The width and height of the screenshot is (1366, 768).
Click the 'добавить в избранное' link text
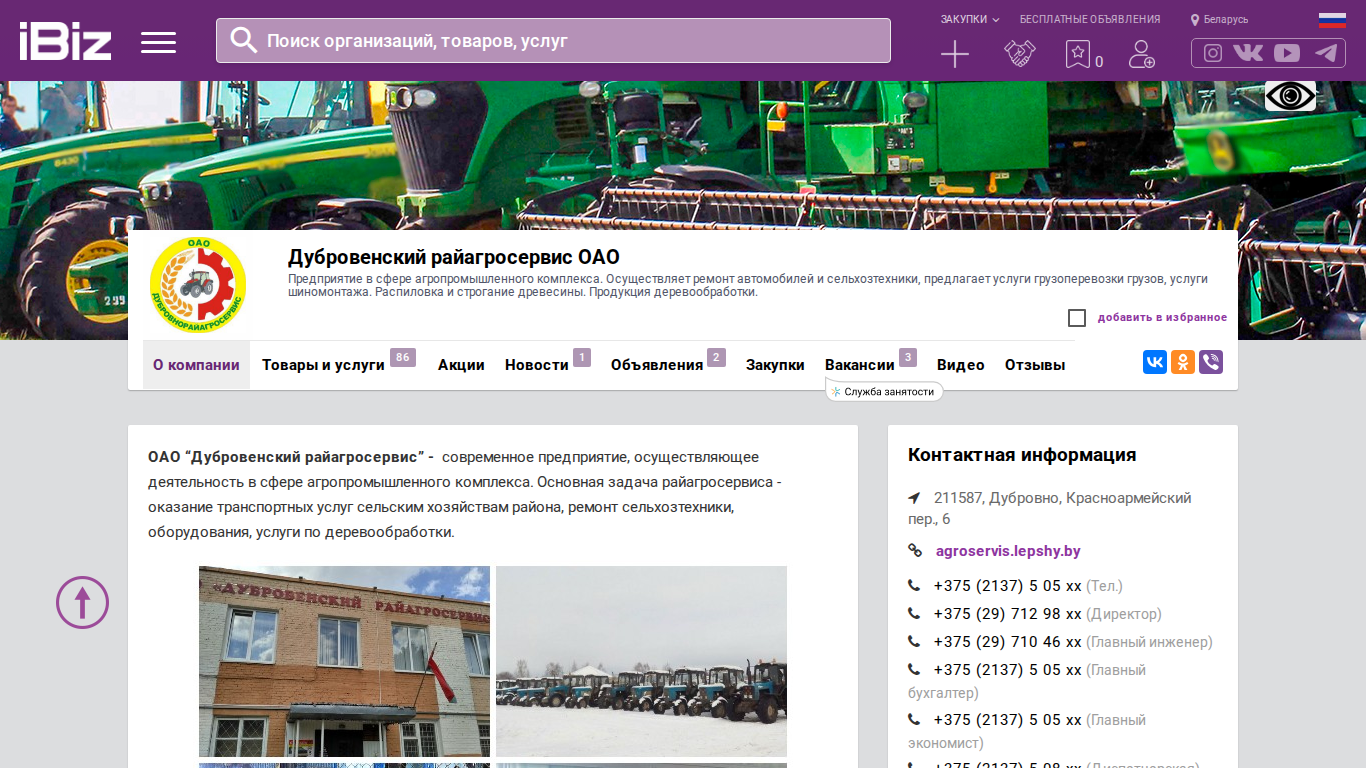pyautogui.click(x=1162, y=318)
